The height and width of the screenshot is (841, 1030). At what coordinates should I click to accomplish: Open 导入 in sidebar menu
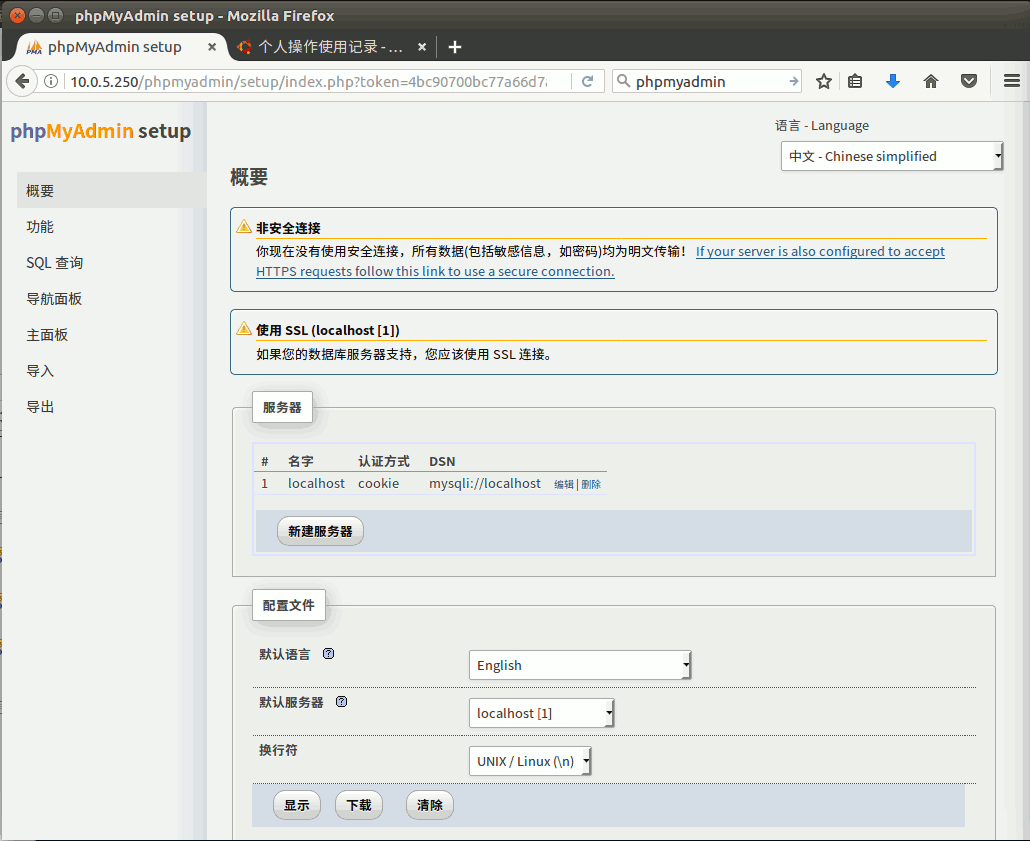click(x=40, y=371)
